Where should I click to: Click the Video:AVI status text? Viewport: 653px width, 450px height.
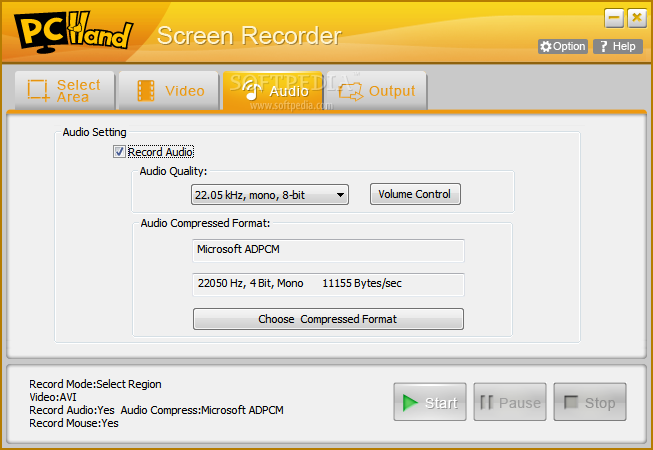coord(53,397)
